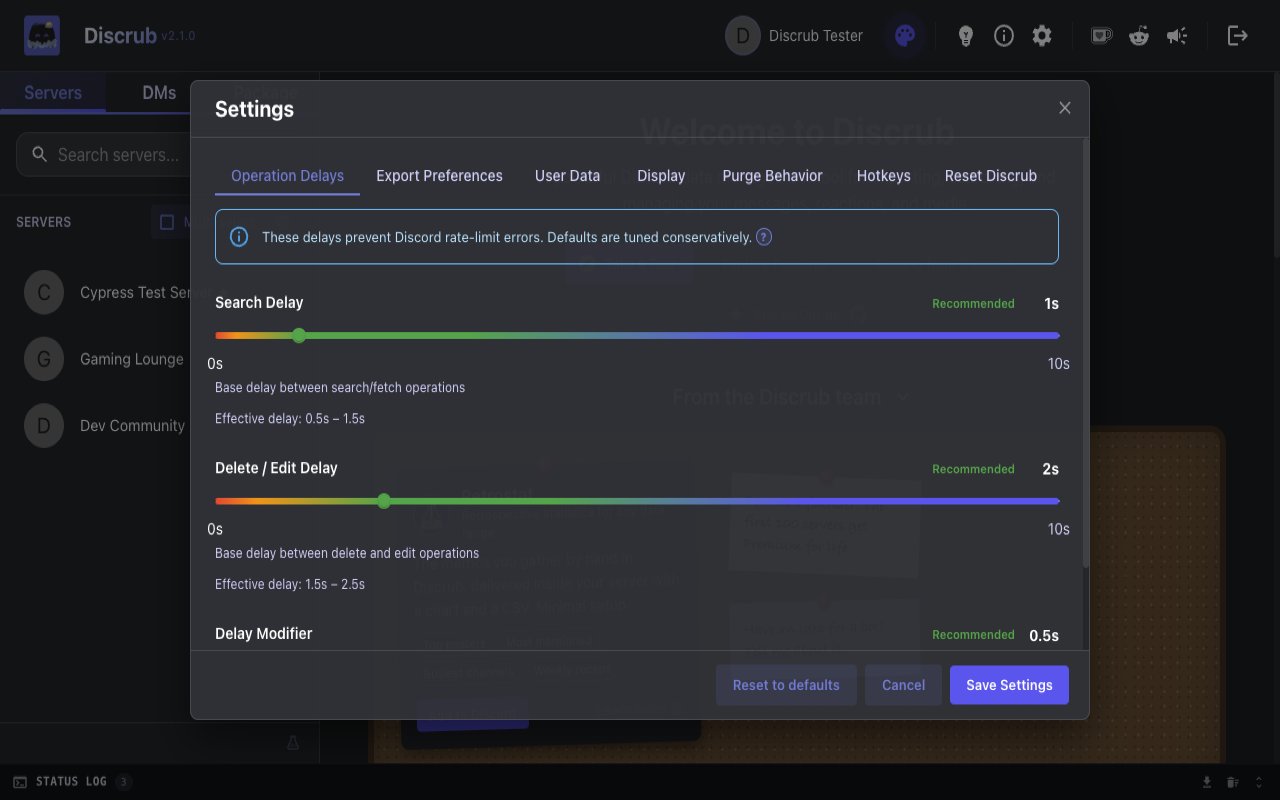Click the Ko-fi coffee cup icon
1280x800 pixels.
click(x=1101, y=36)
